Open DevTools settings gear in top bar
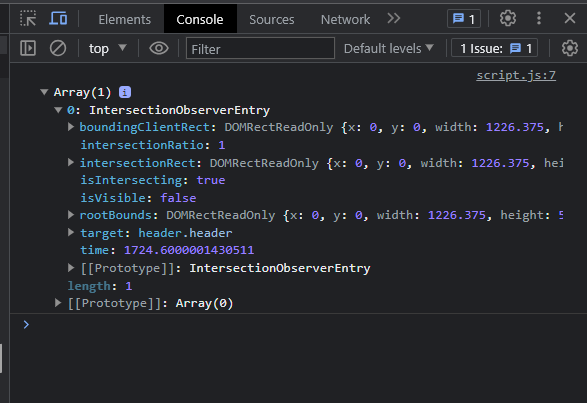This screenshot has height=403, width=587. [508, 18]
